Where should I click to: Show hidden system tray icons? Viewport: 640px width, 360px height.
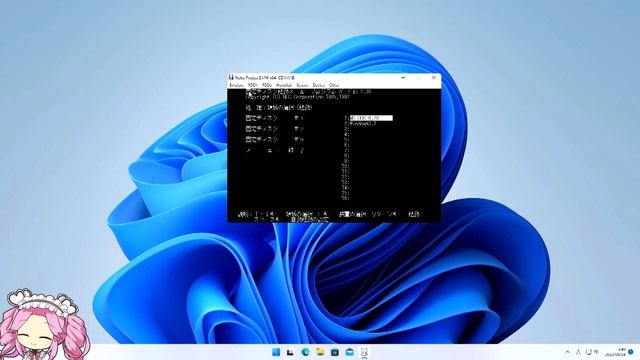(x=568, y=352)
